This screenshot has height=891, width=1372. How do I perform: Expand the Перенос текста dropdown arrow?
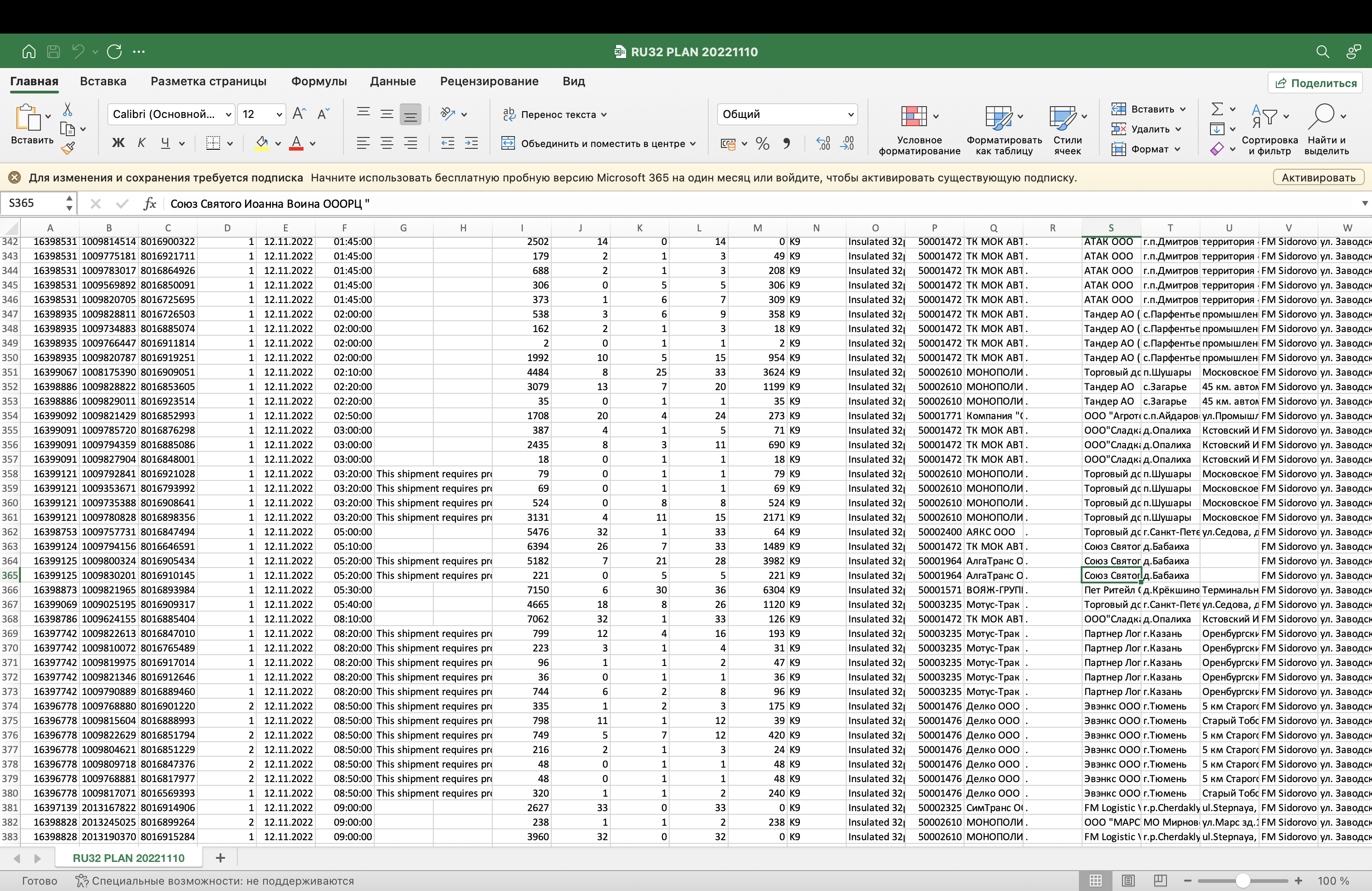603,115
